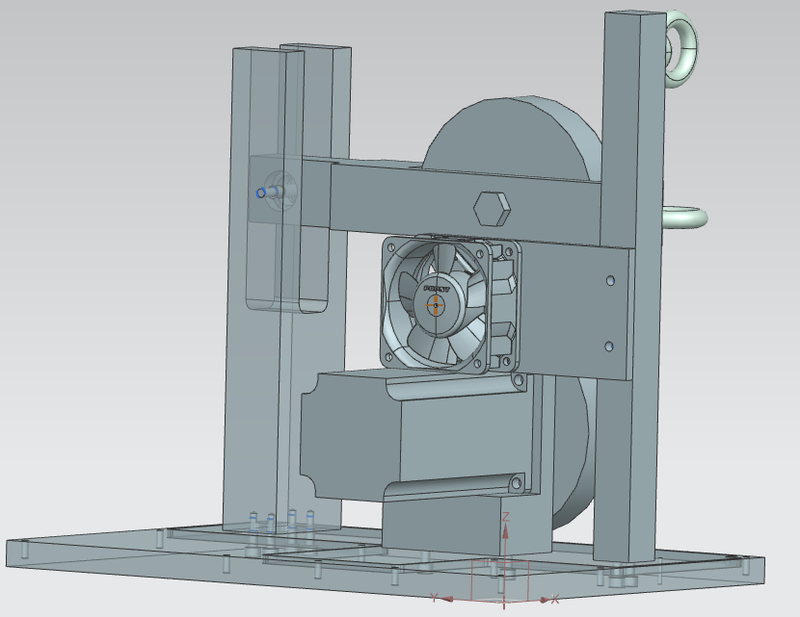Click the Z axis label

[x=505, y=516]
